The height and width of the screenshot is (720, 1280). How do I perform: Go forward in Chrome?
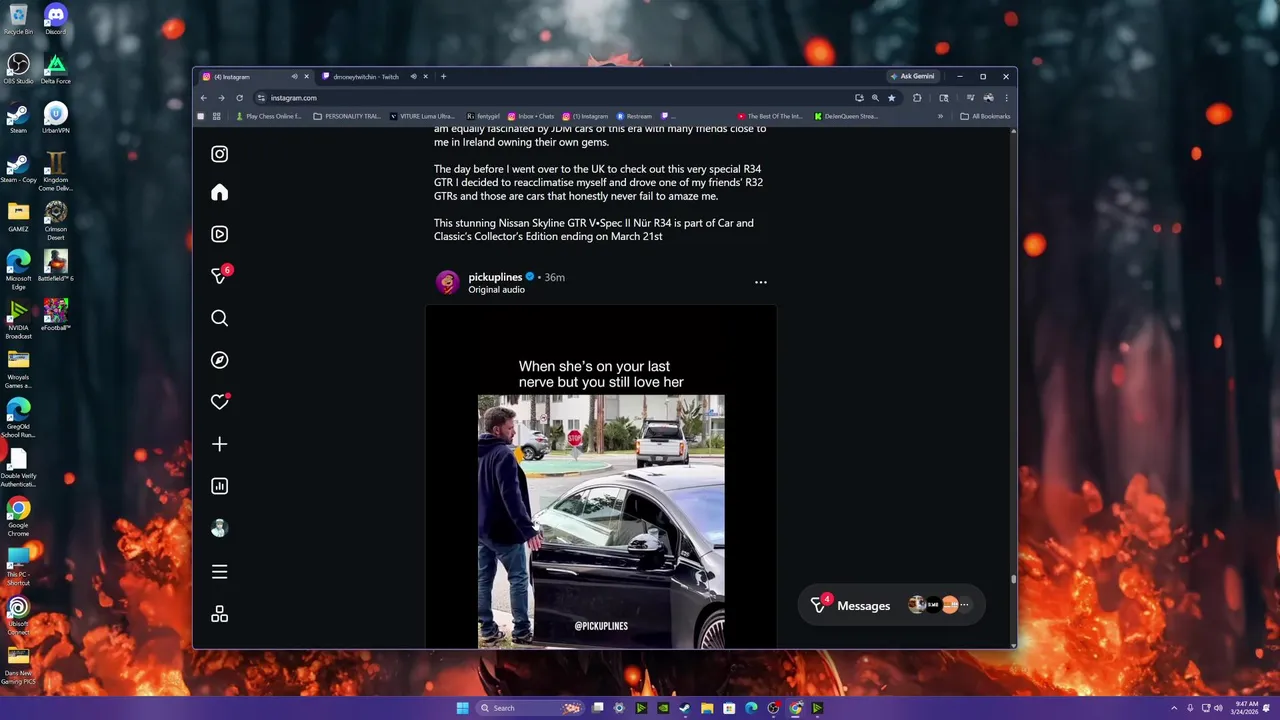(x=221, y=98)
